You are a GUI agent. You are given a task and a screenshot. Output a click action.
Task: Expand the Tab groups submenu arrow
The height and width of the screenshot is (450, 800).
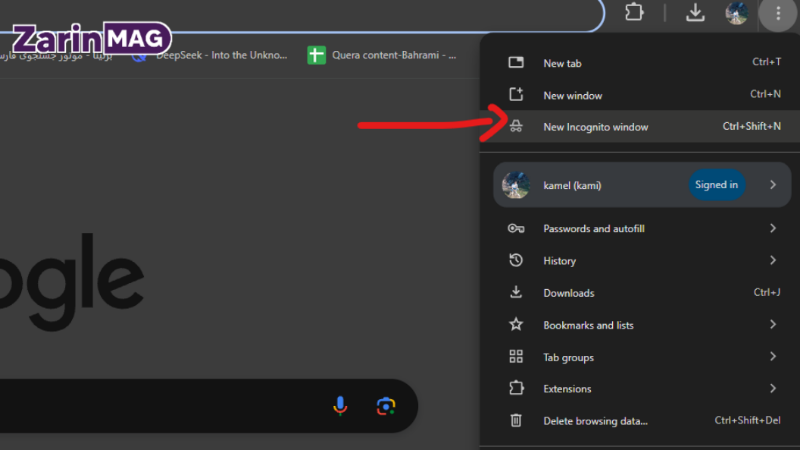[x=773, y=356]
